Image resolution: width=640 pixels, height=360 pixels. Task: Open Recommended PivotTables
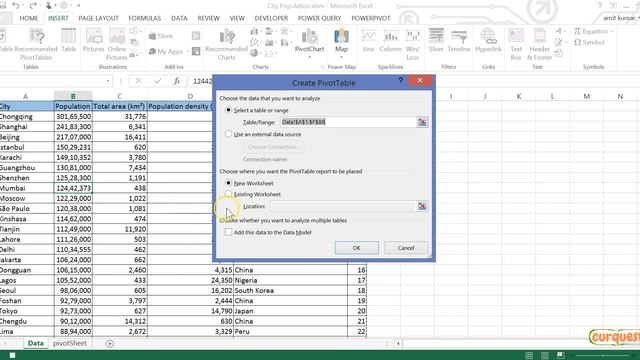pos(36,44)
